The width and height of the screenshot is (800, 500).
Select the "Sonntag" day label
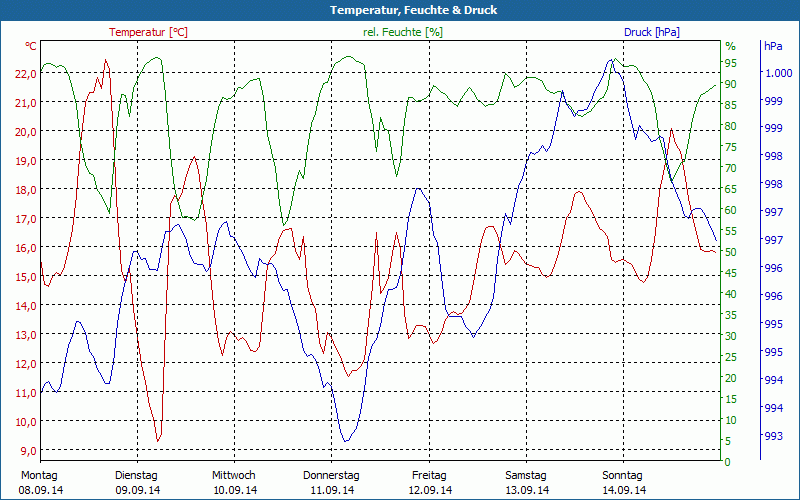pyautogui.click(x=622, y=475)
